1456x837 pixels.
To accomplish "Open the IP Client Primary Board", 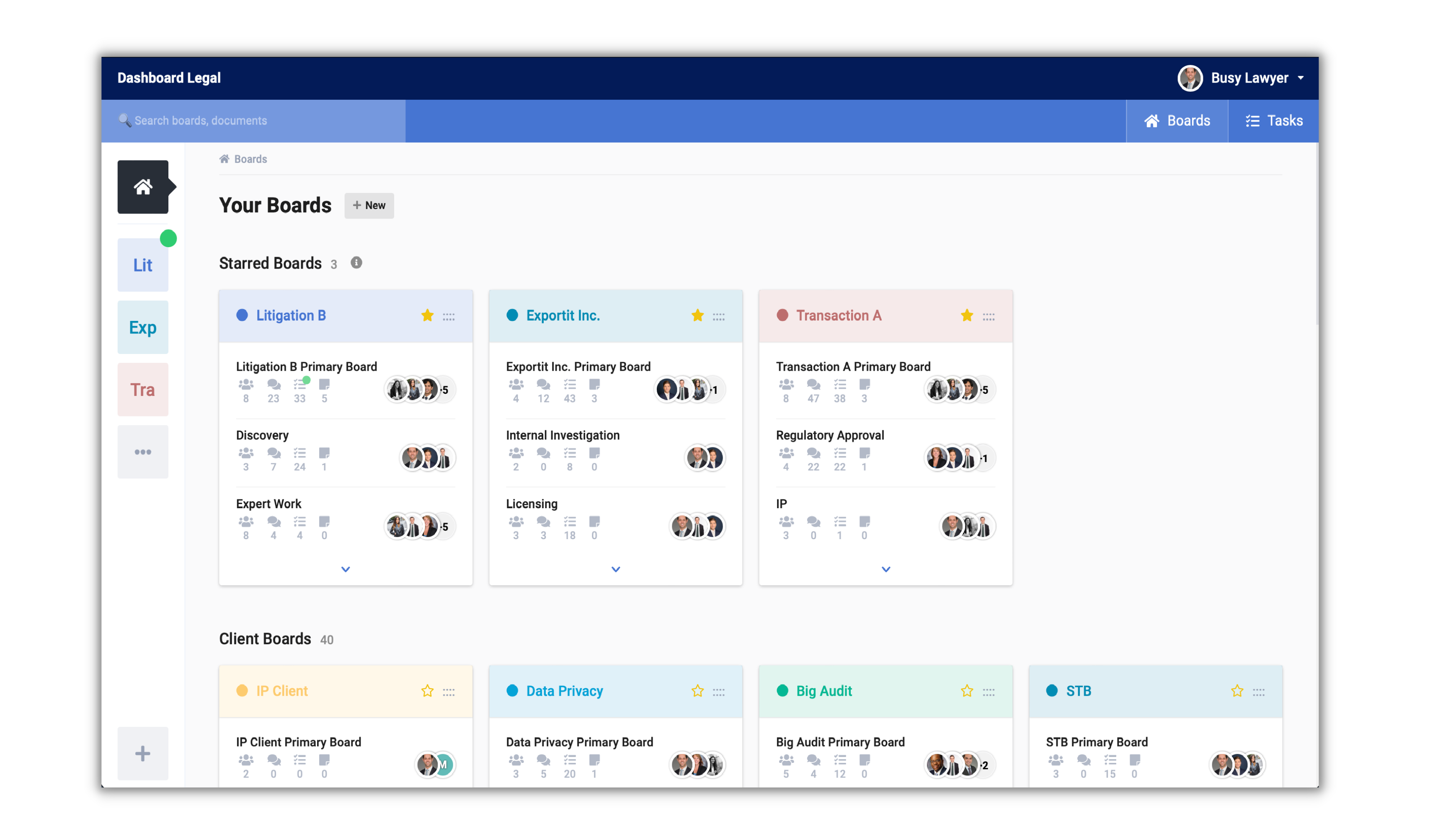I will tap(298, 742).
